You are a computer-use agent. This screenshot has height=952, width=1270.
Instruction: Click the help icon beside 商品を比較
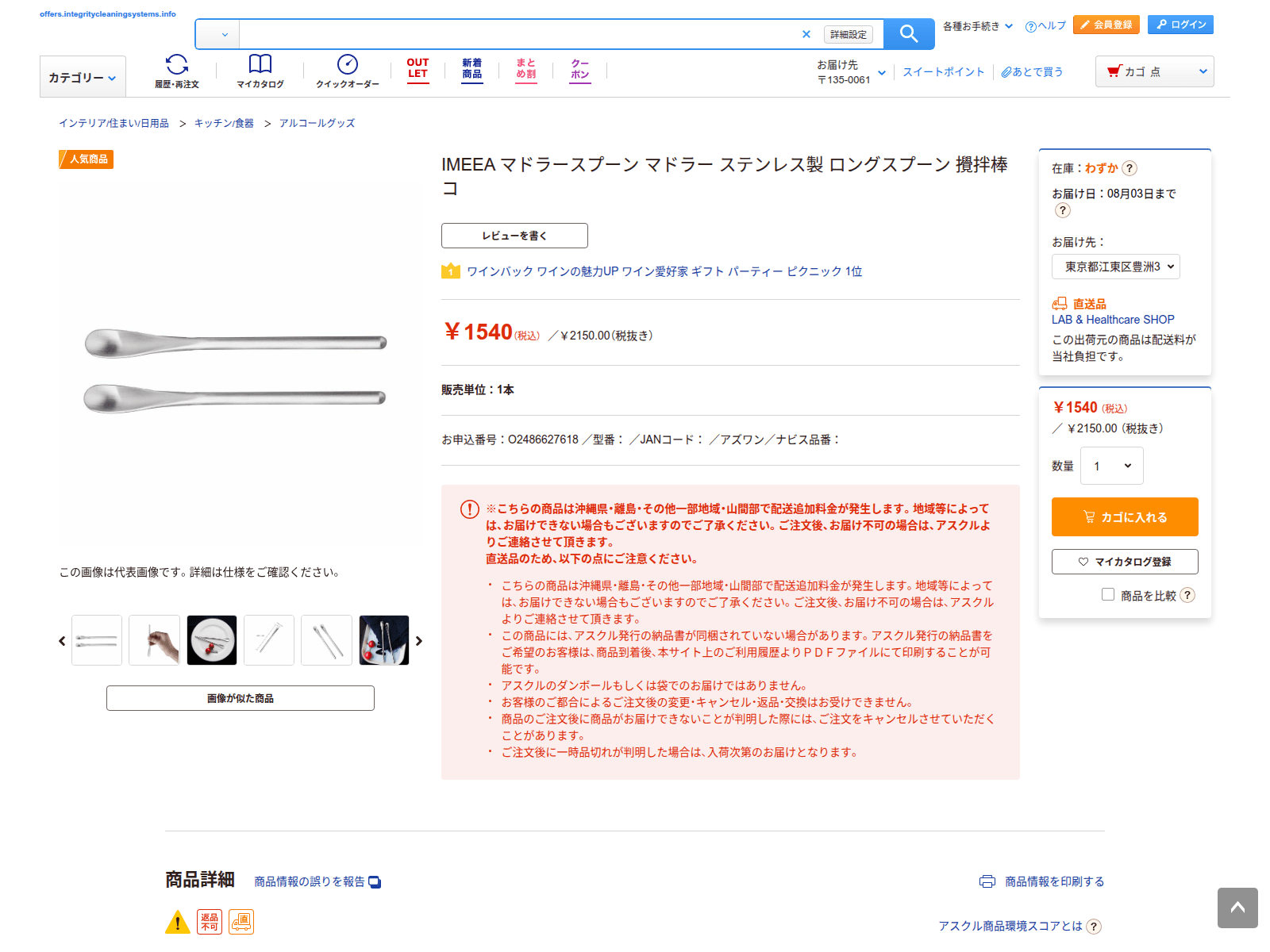[x=1187, y=596]
